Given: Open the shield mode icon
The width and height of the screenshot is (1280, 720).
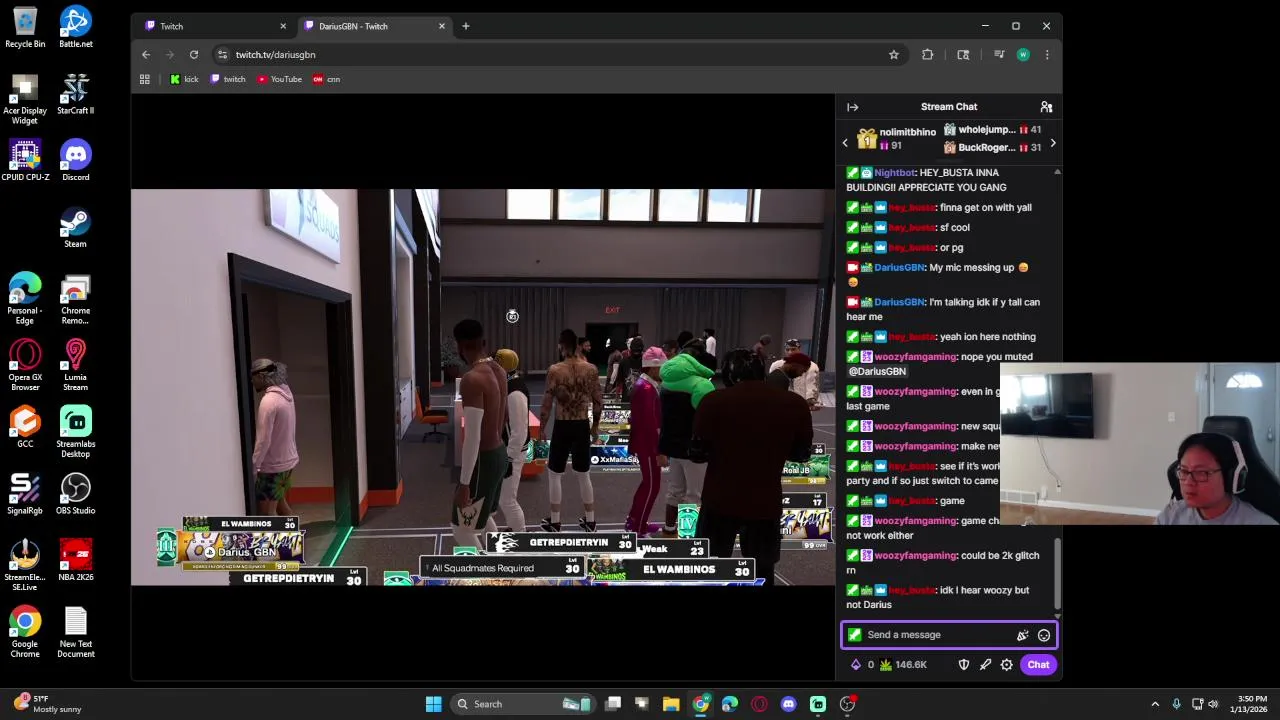Looking at the screenshot, I should pos(963,665).
